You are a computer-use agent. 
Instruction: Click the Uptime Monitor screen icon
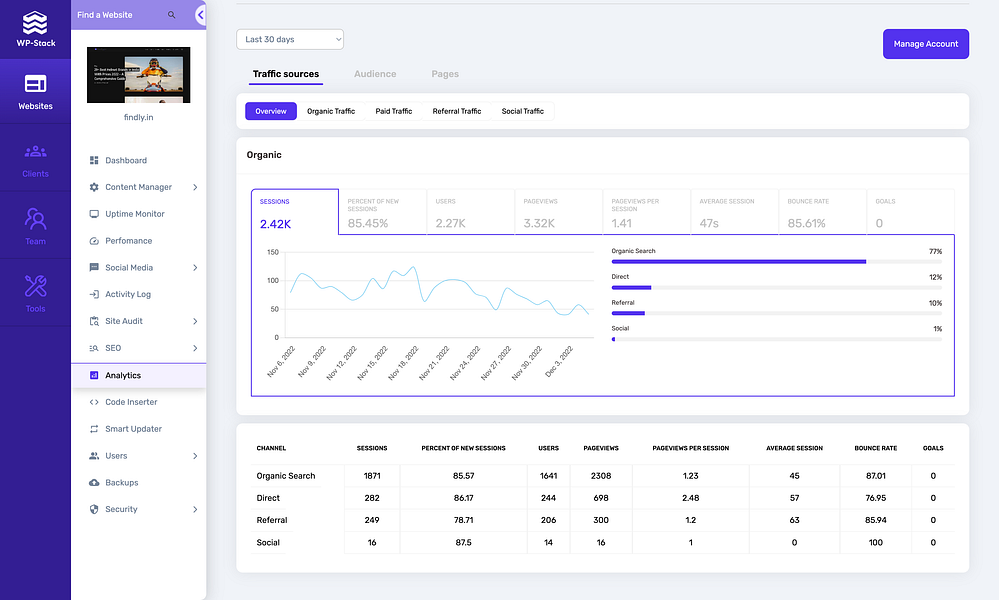point(94,214)
